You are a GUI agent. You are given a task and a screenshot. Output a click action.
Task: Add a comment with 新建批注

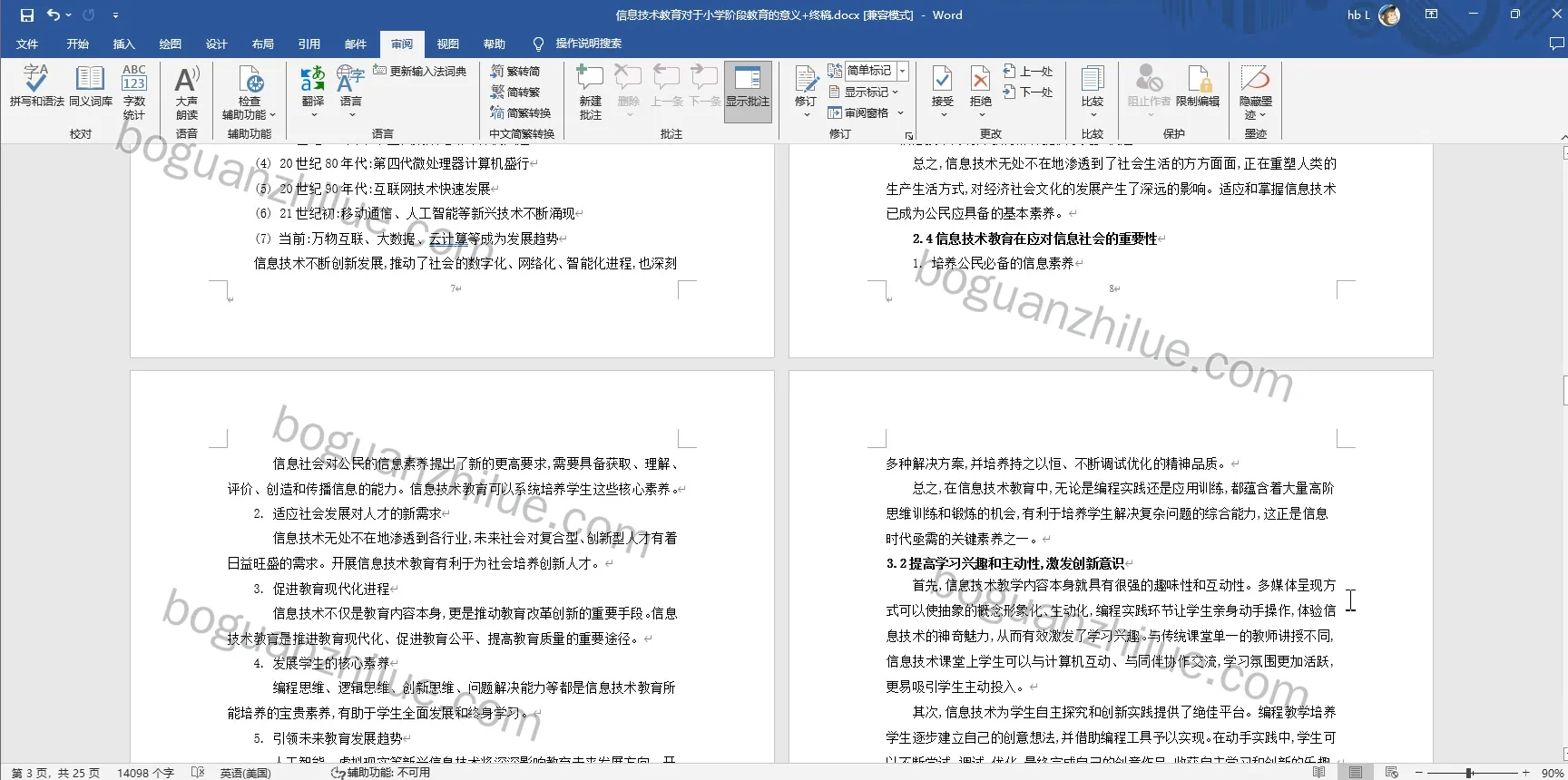[x=591, y=92]
